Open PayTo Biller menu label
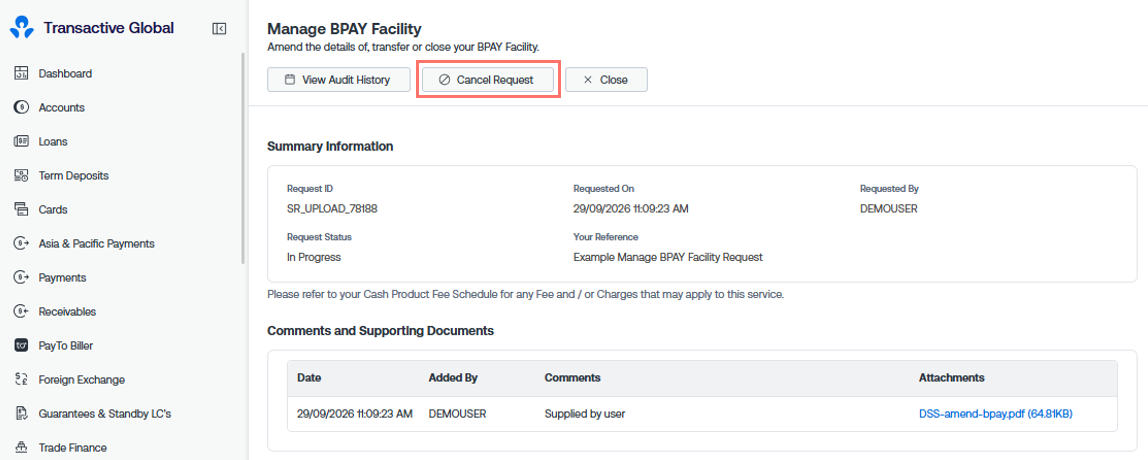The height and width of the screenshot is (460, 1148). coord(66,346)
